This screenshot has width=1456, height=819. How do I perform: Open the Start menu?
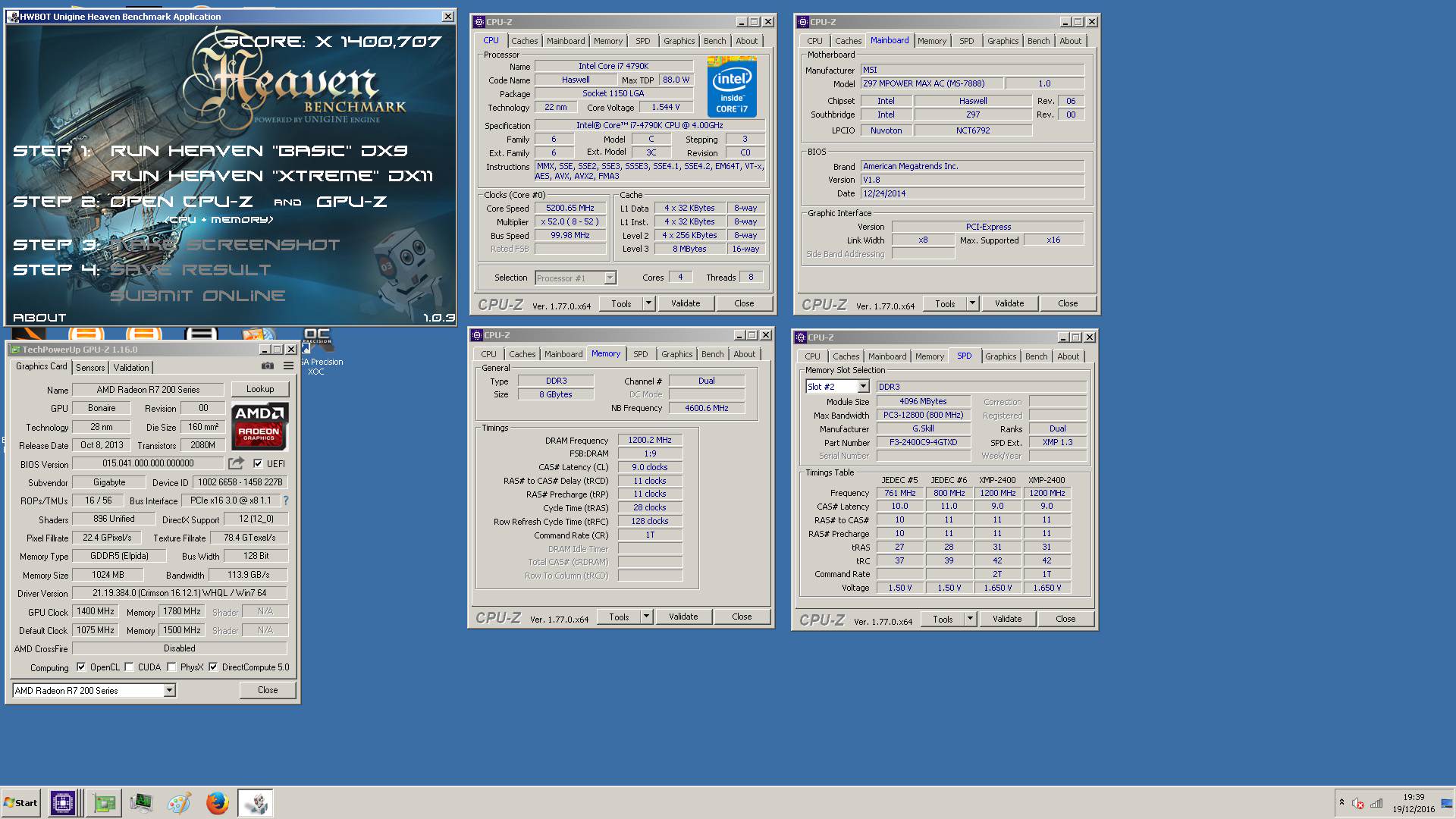point(20,803)
